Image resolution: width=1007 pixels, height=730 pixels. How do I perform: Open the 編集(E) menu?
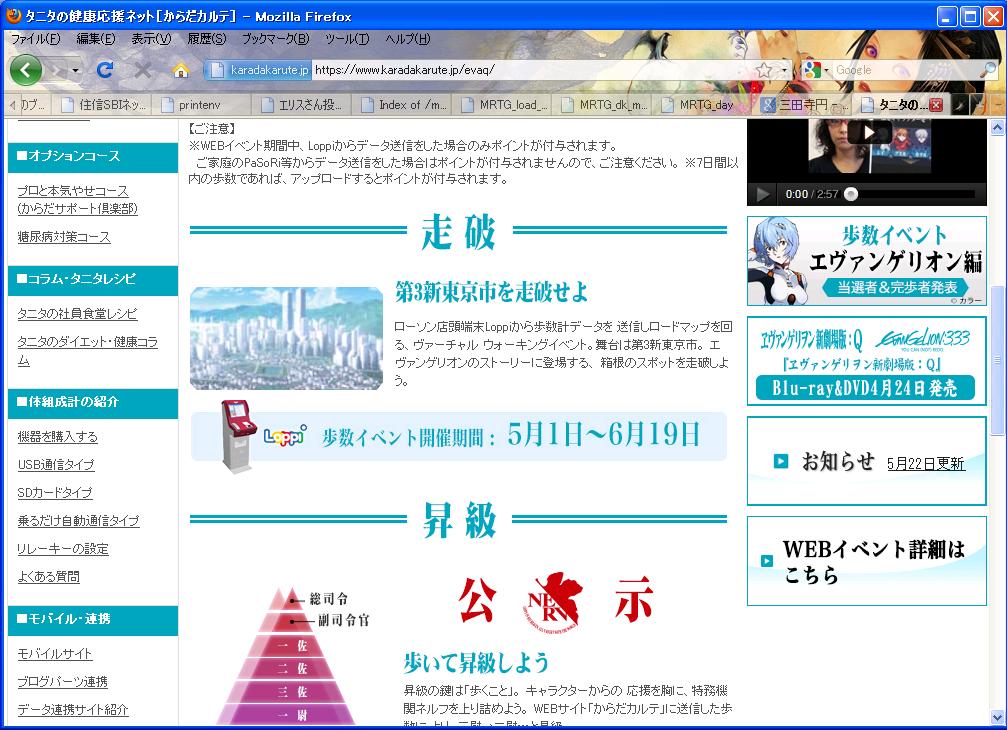96,39
